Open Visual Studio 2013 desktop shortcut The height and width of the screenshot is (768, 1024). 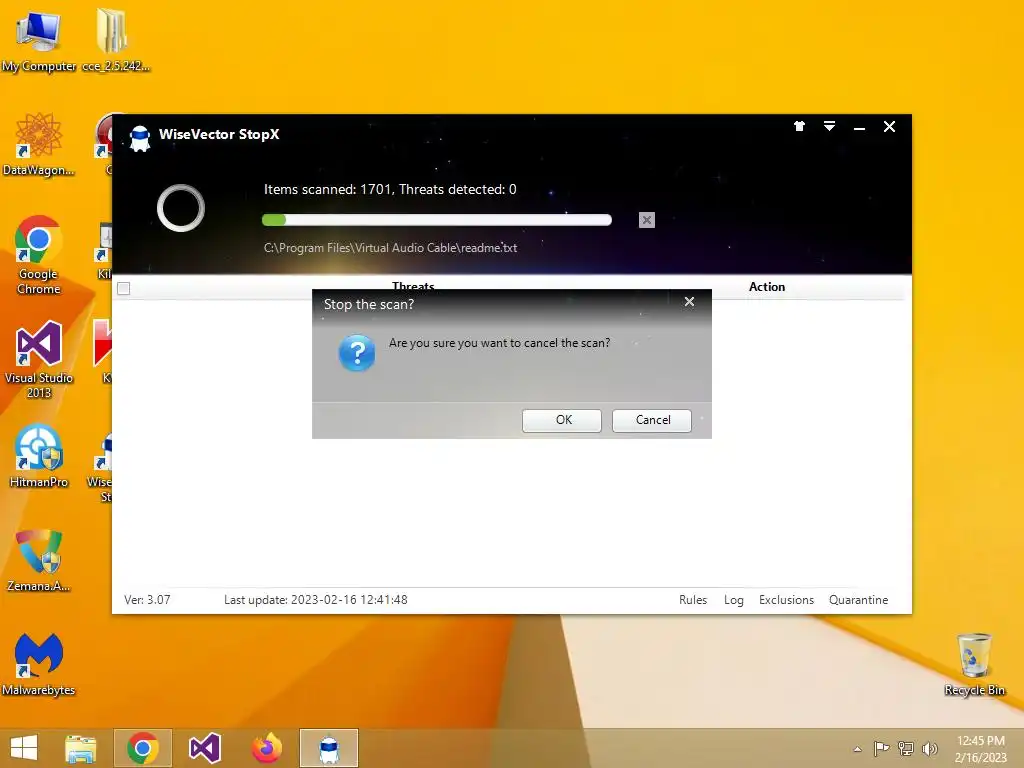(39, 359)
